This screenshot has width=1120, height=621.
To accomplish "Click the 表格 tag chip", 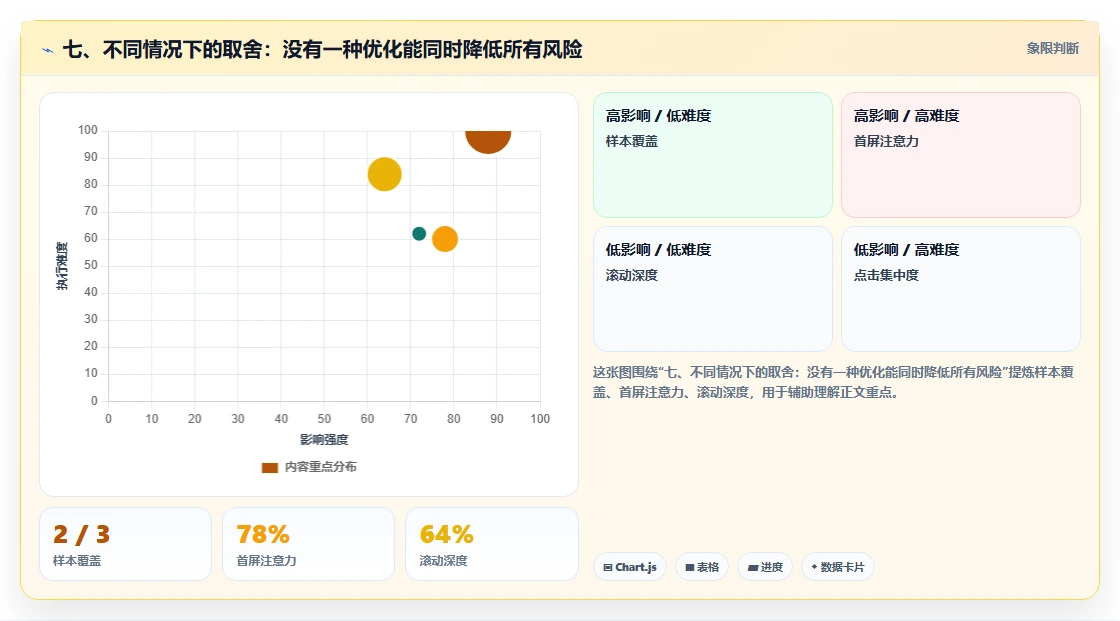I will click(702, 567).
